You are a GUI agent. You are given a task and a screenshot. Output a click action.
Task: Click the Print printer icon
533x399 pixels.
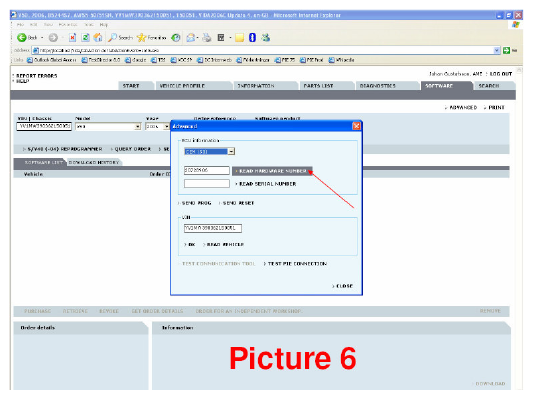206,37
